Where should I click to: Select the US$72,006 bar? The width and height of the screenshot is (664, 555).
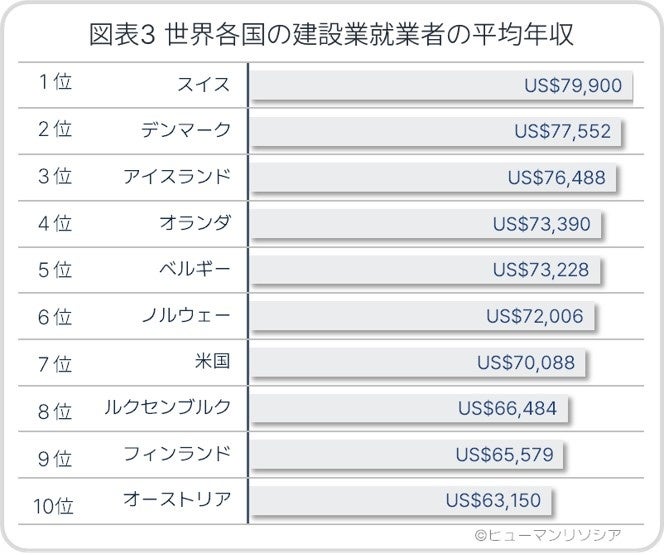[420, 316]
